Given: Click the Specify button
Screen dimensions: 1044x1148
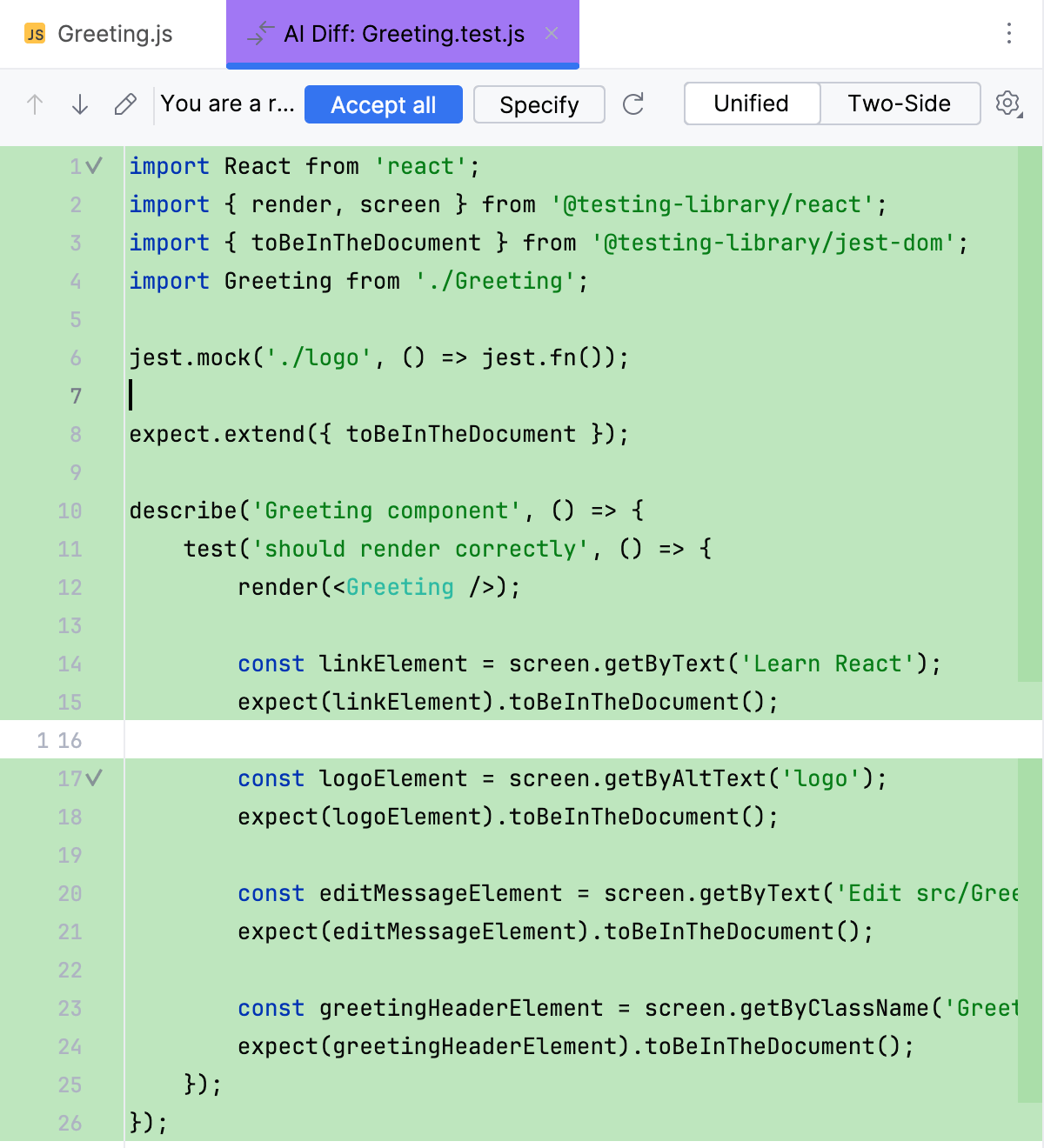Looking at the screenshot, I should click(539, 103).
